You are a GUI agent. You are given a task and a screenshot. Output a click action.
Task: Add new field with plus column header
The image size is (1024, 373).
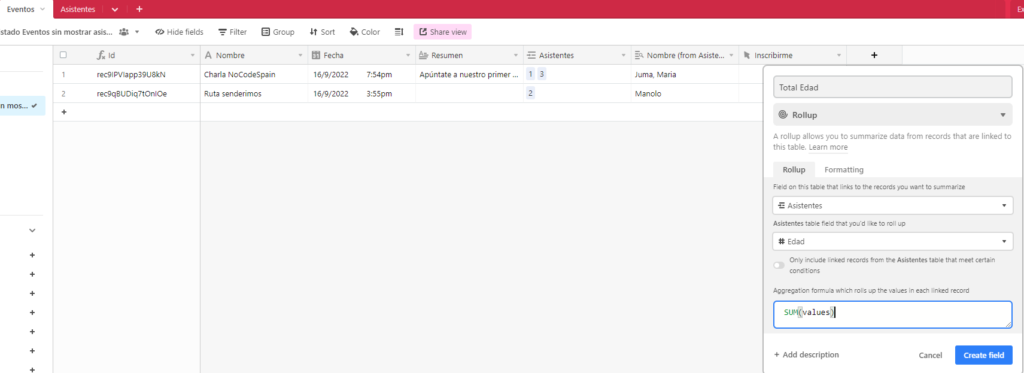874,56
